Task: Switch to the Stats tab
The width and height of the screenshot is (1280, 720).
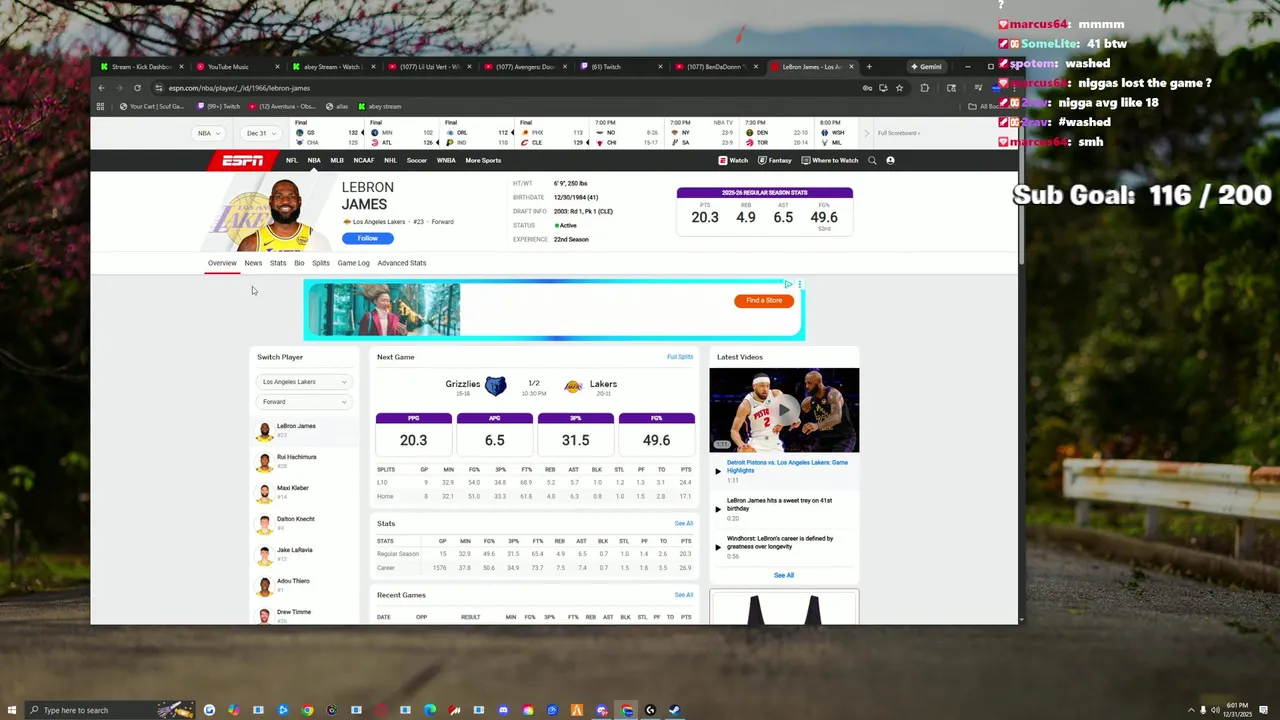Action: (x=278, y=263)
